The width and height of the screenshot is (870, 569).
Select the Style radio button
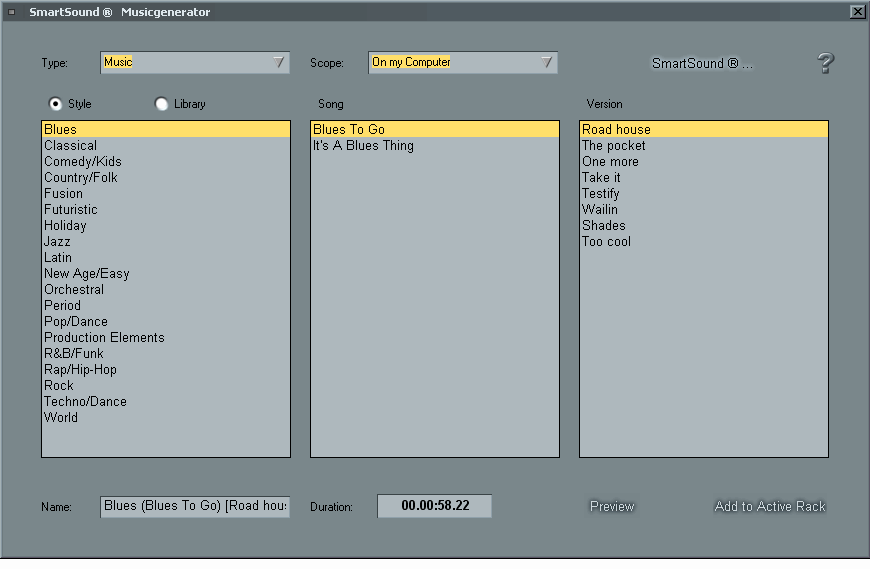click(x=56, y=104)
